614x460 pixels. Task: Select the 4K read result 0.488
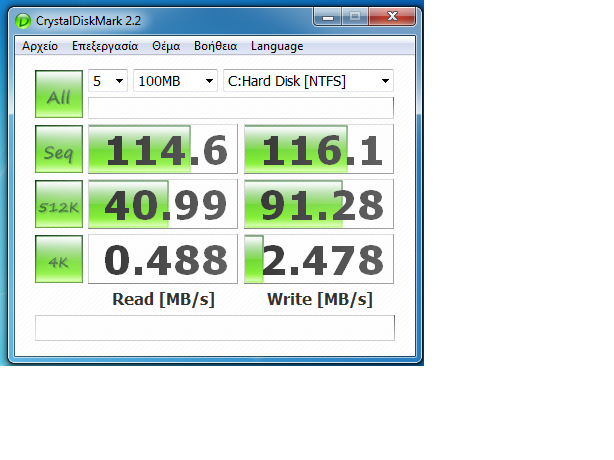(163, 259)
